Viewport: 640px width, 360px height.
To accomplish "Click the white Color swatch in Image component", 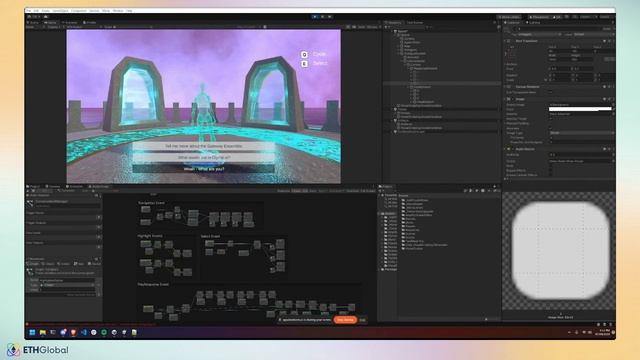I will [x=580, y=109].
